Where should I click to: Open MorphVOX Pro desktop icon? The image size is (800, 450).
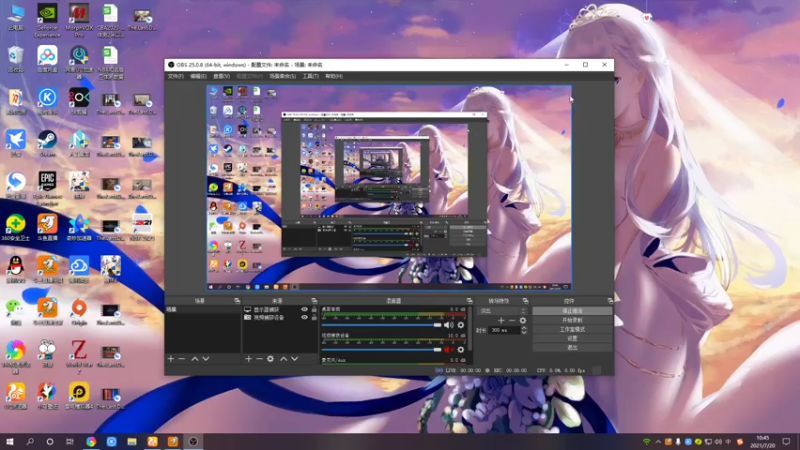pyautogui.click(x=79, y=20)
